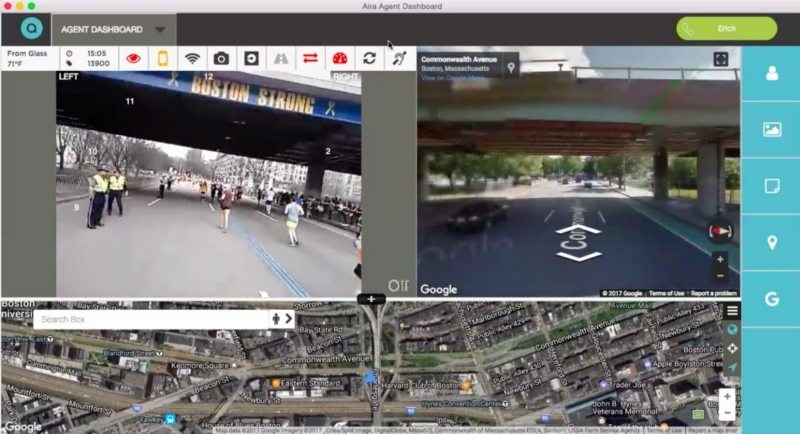800x434 pixels.
Task: Click the red speedometer icon
Action: click(x=340, y=59)
